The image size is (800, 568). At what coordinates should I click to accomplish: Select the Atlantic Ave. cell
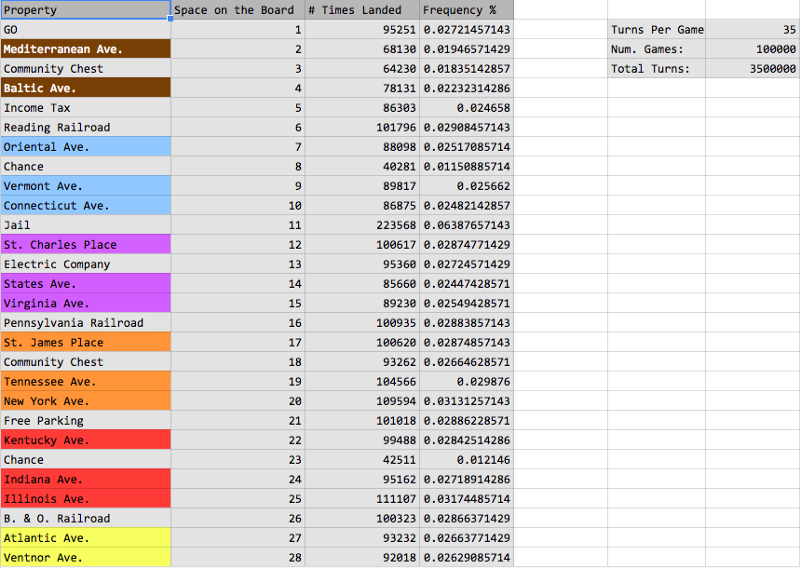tap(86, 538)
